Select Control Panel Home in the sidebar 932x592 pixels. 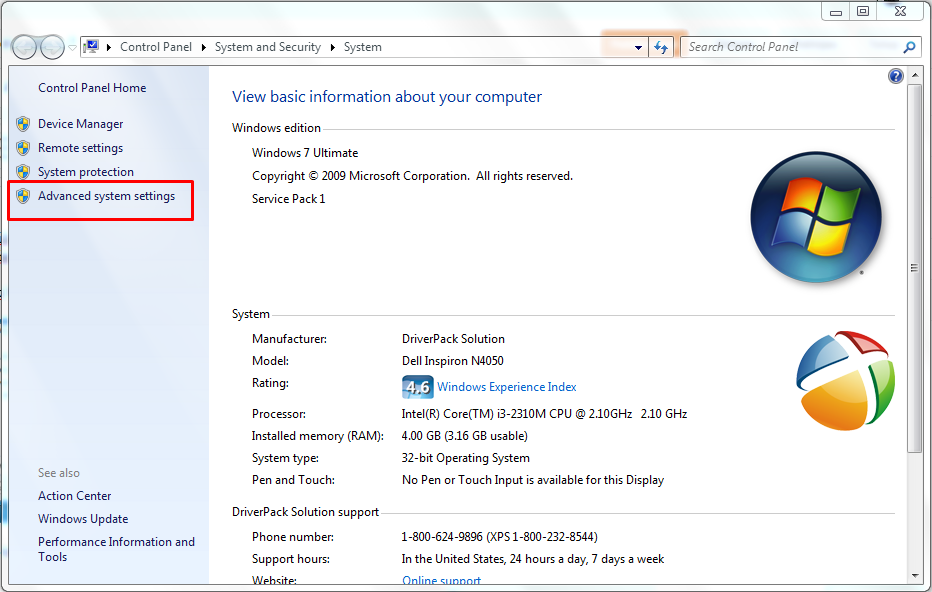[x=91, y=87]
